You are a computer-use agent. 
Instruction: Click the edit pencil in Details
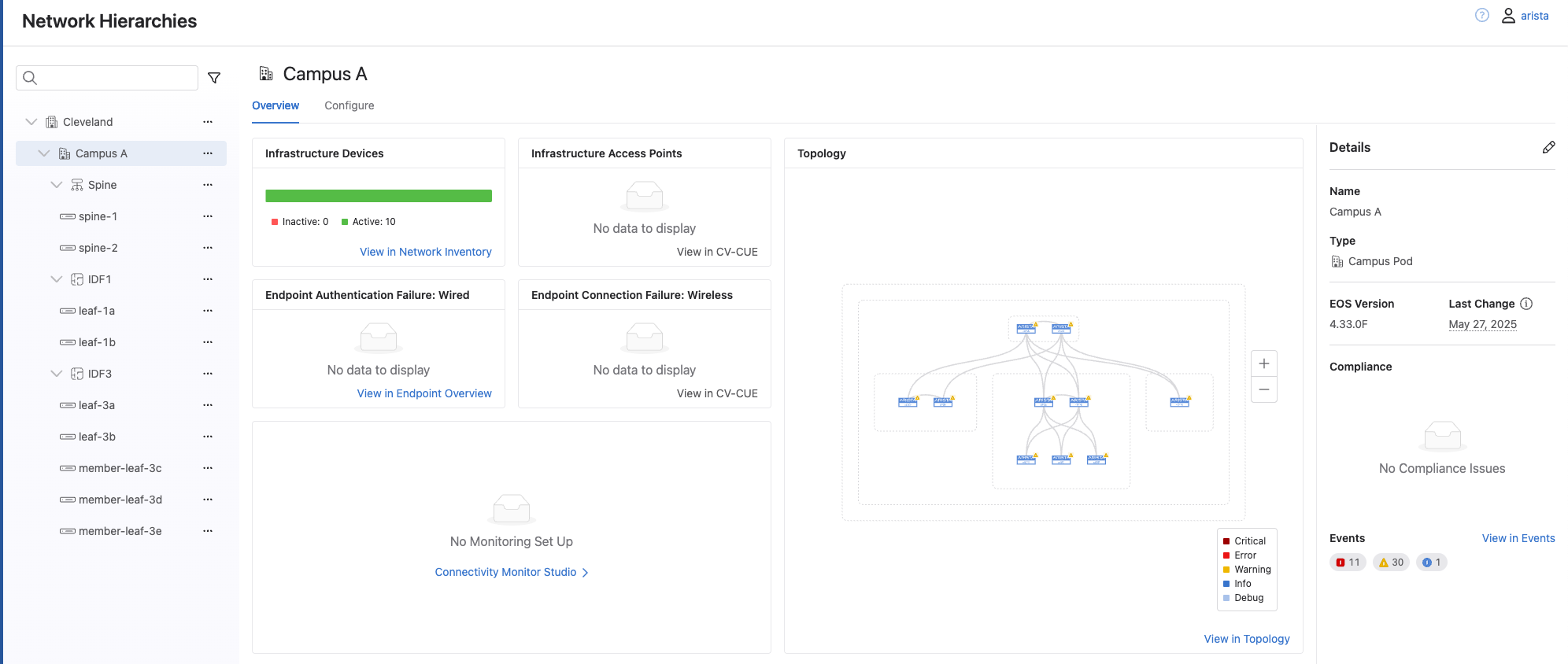click(1548, 147)
